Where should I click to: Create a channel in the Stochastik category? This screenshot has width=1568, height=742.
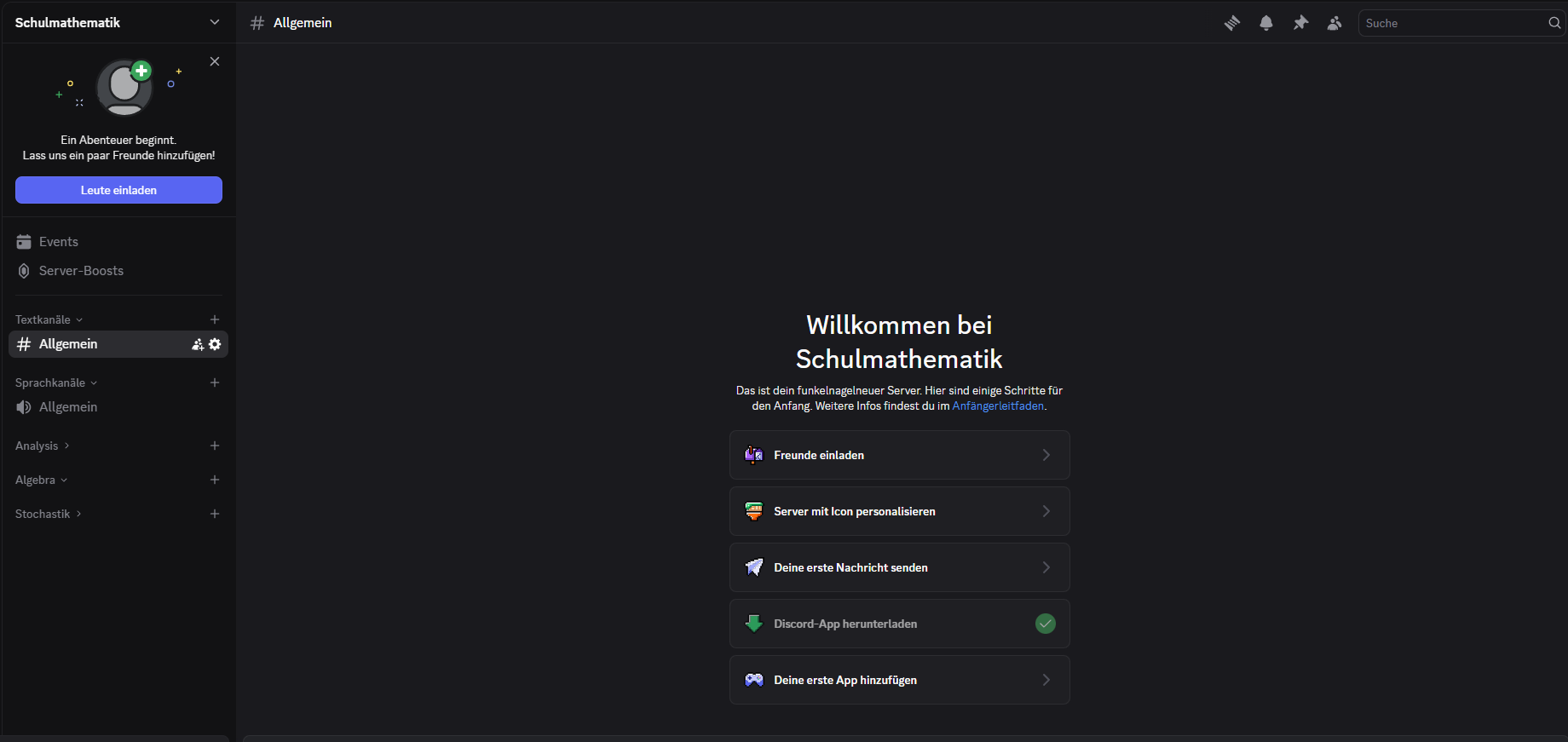click(215, 514)
